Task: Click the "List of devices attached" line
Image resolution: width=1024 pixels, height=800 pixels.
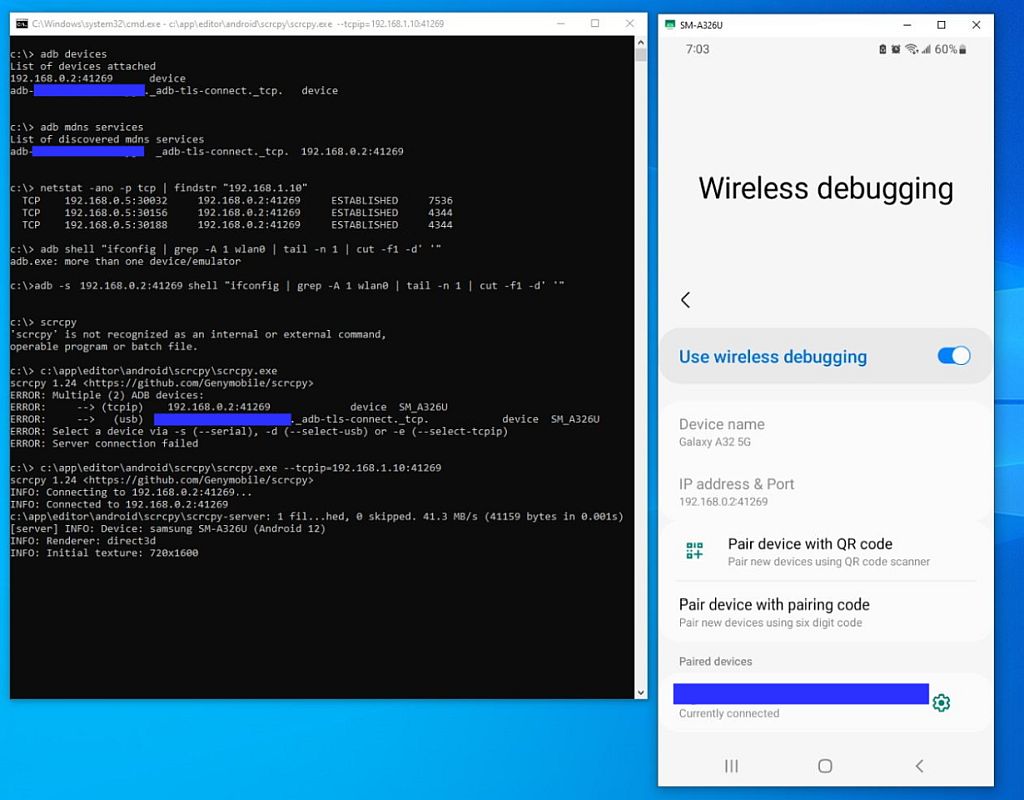Action: coord(83,66)
